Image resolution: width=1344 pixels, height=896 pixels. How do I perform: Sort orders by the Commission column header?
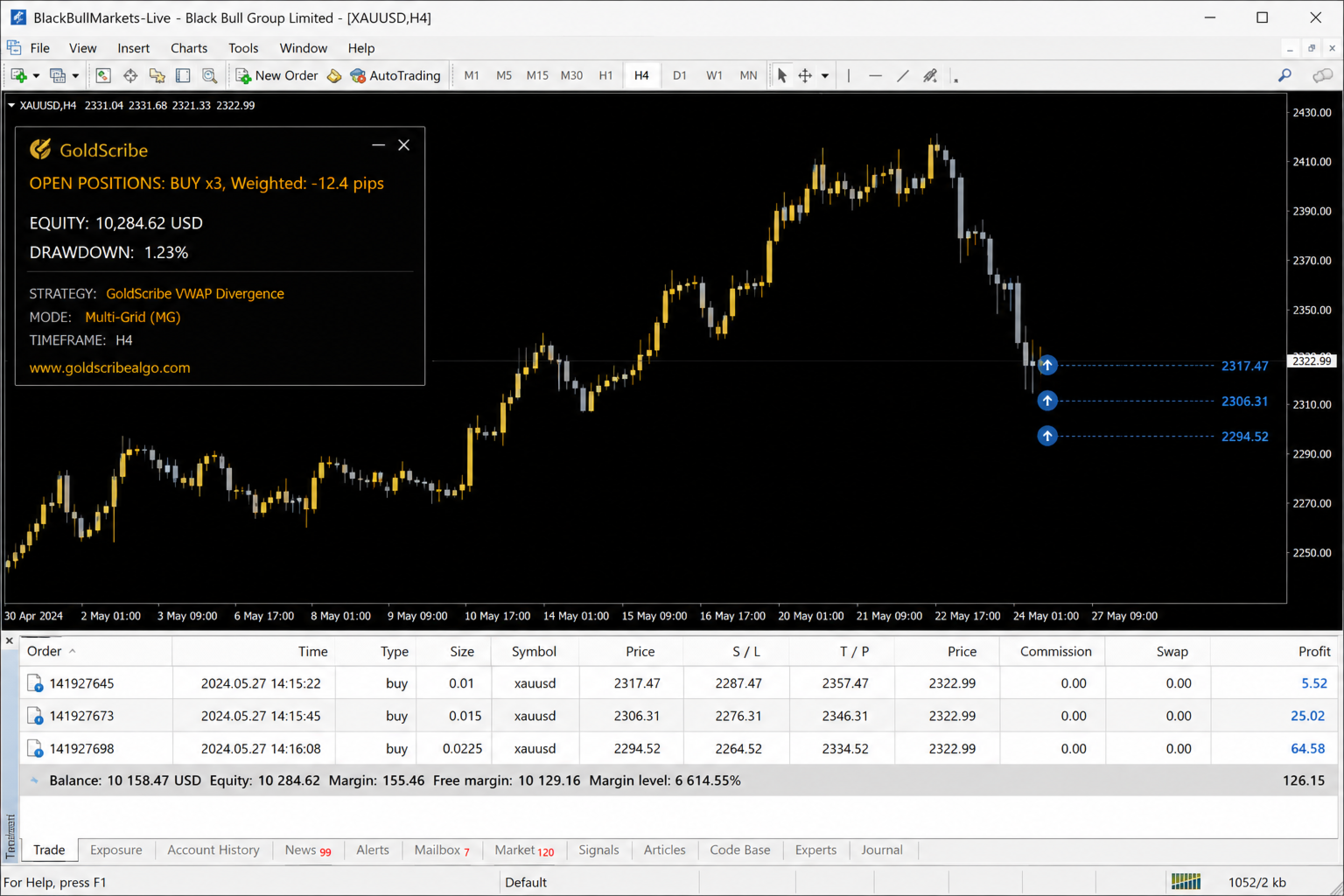click(1056, 651)
